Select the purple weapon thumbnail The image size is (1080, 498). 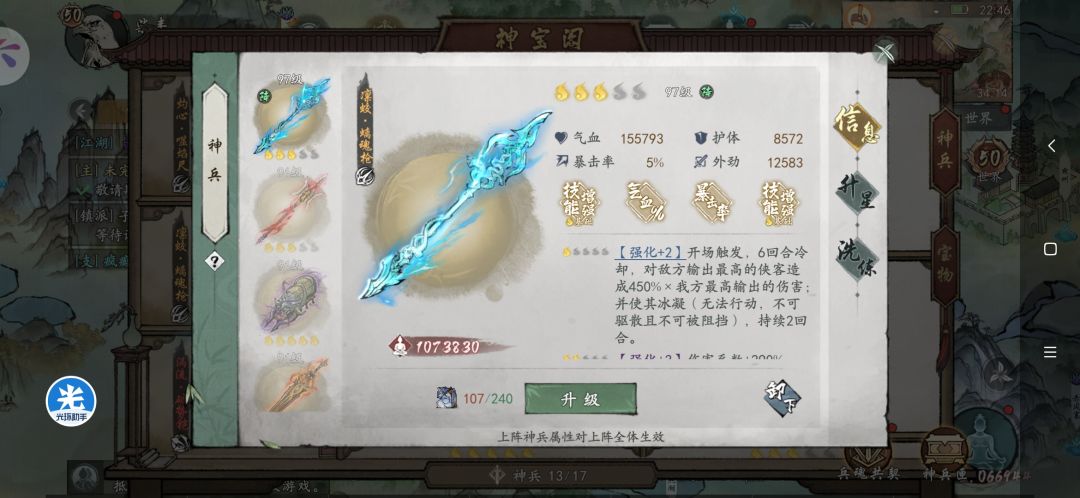pyautogui.click(x=290, y=300)
